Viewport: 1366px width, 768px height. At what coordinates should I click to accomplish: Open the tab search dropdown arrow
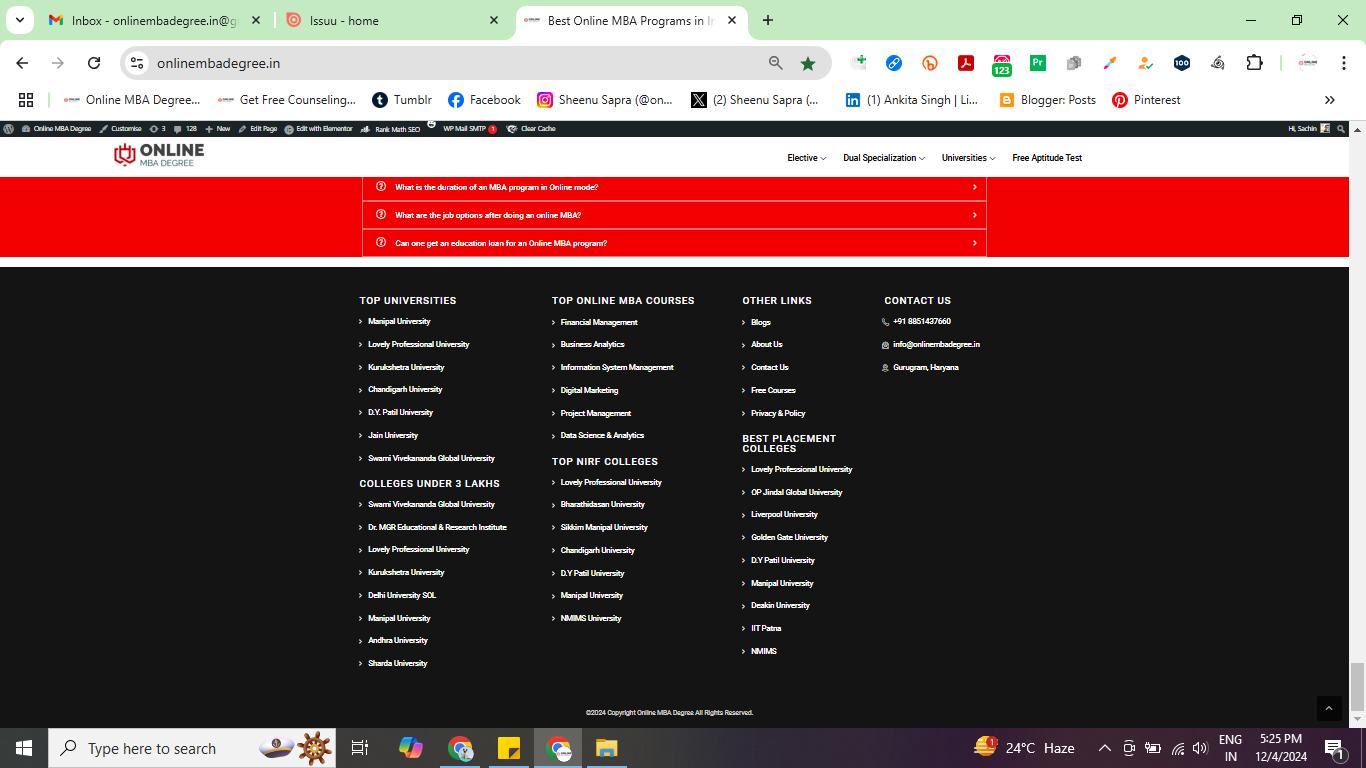(x=20, y=20)
